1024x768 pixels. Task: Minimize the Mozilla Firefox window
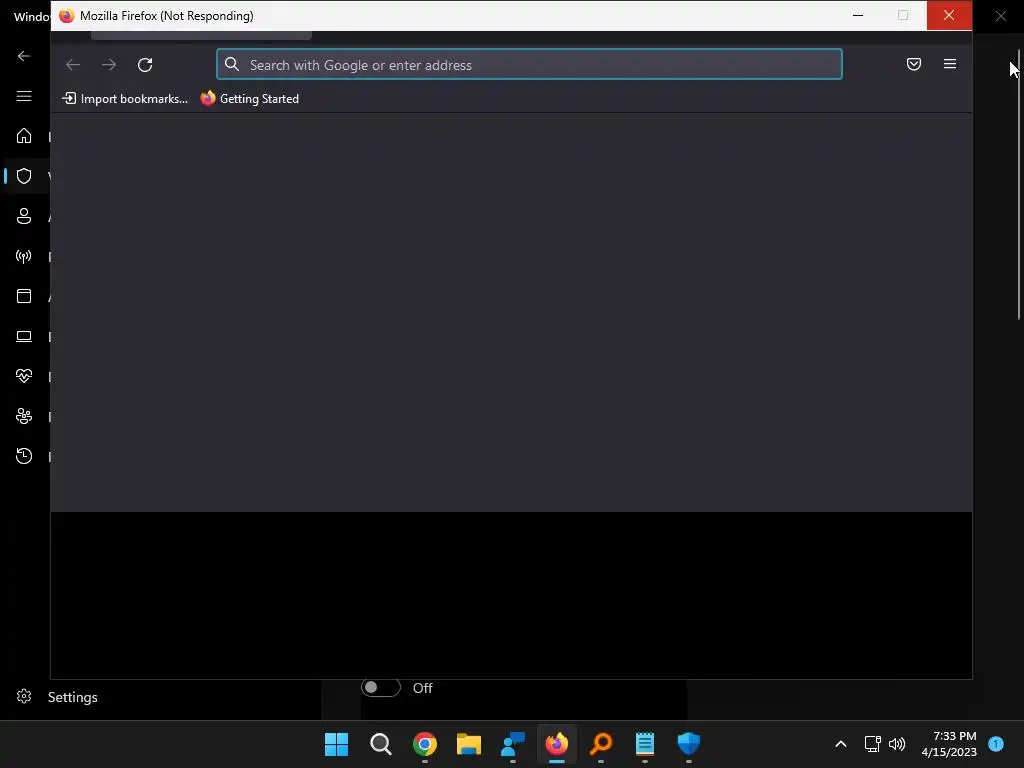(x=858, y=15)
